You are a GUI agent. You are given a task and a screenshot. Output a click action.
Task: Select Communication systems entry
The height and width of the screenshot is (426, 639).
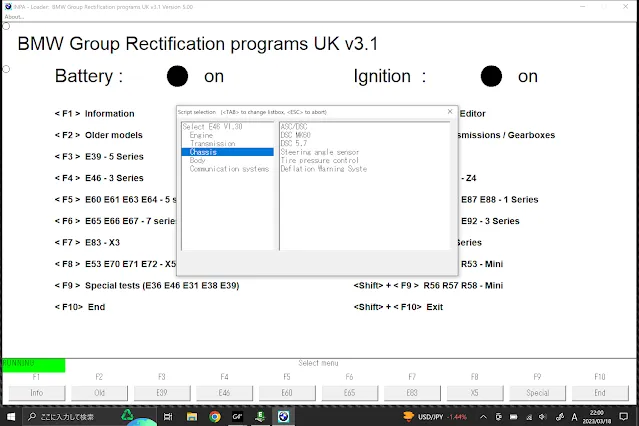229,169
